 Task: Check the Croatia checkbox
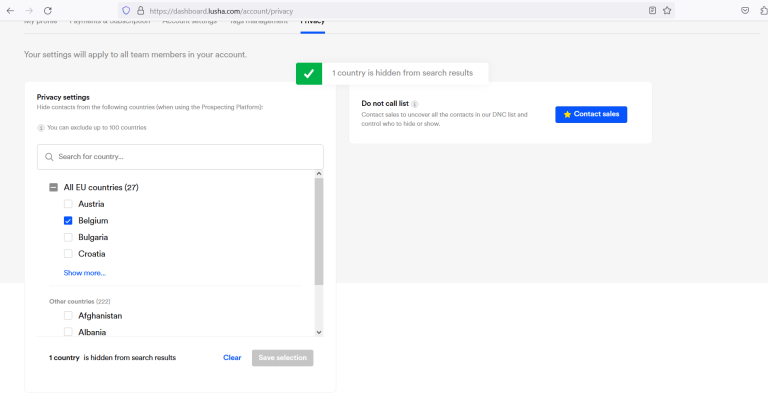[x=68, y=254]
